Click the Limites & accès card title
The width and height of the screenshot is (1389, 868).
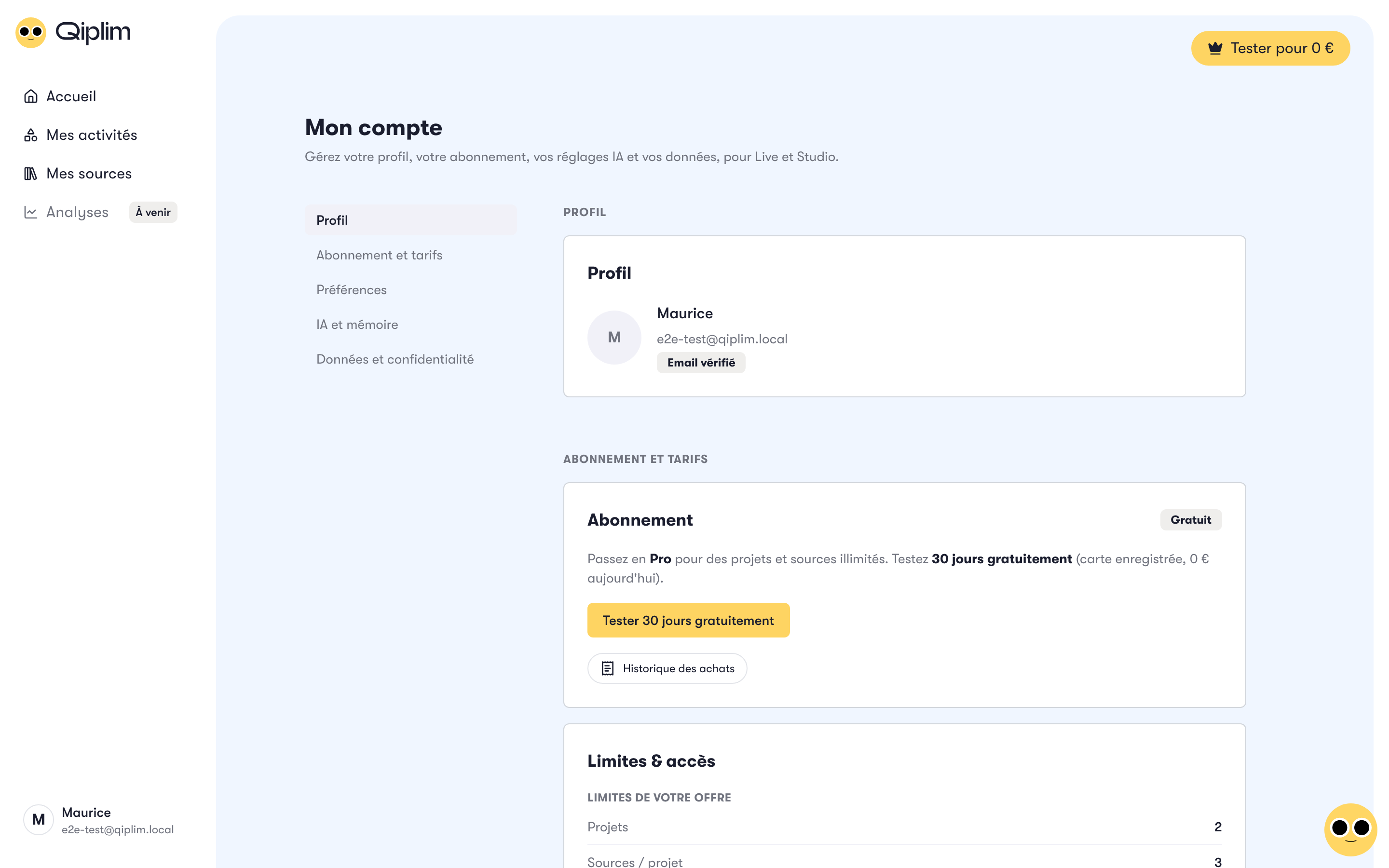(x=651, y=760)
